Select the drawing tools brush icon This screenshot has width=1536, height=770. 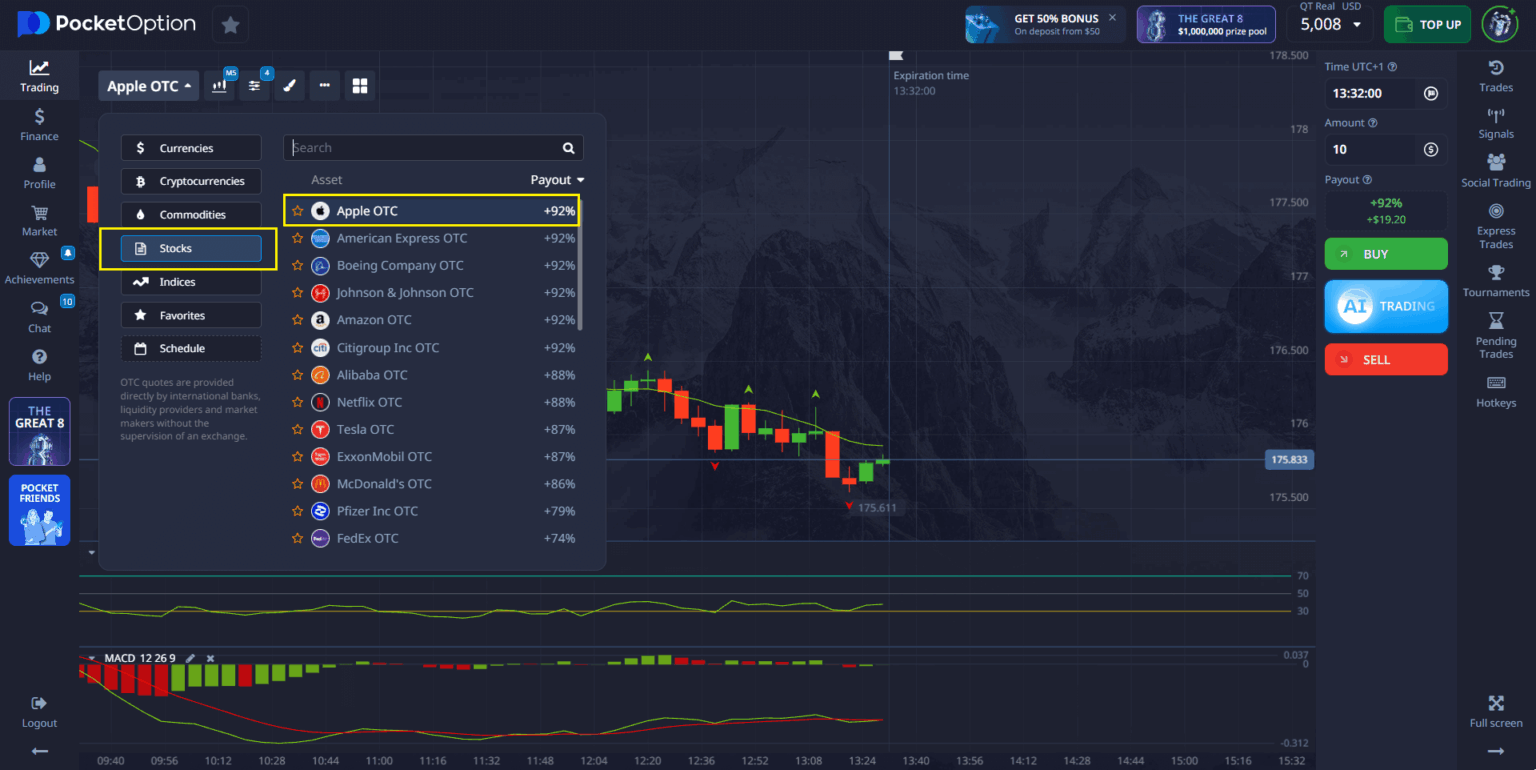coord(289,85)
